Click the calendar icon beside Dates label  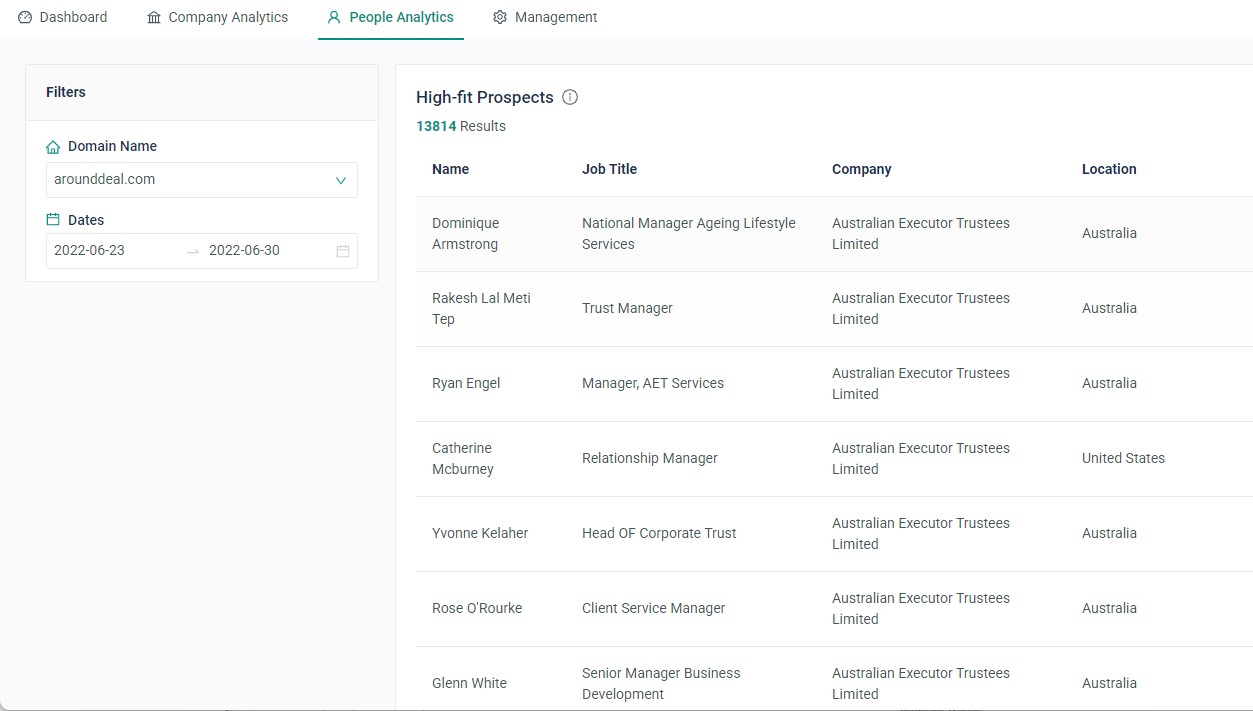coord(53,220)
